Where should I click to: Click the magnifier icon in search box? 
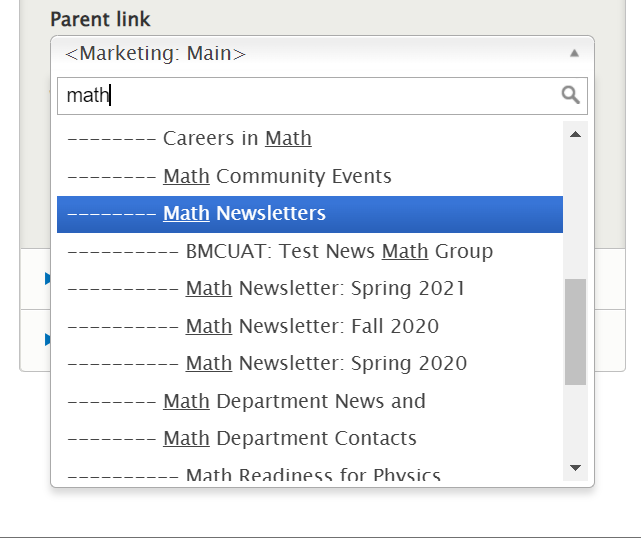coord(570,95)
